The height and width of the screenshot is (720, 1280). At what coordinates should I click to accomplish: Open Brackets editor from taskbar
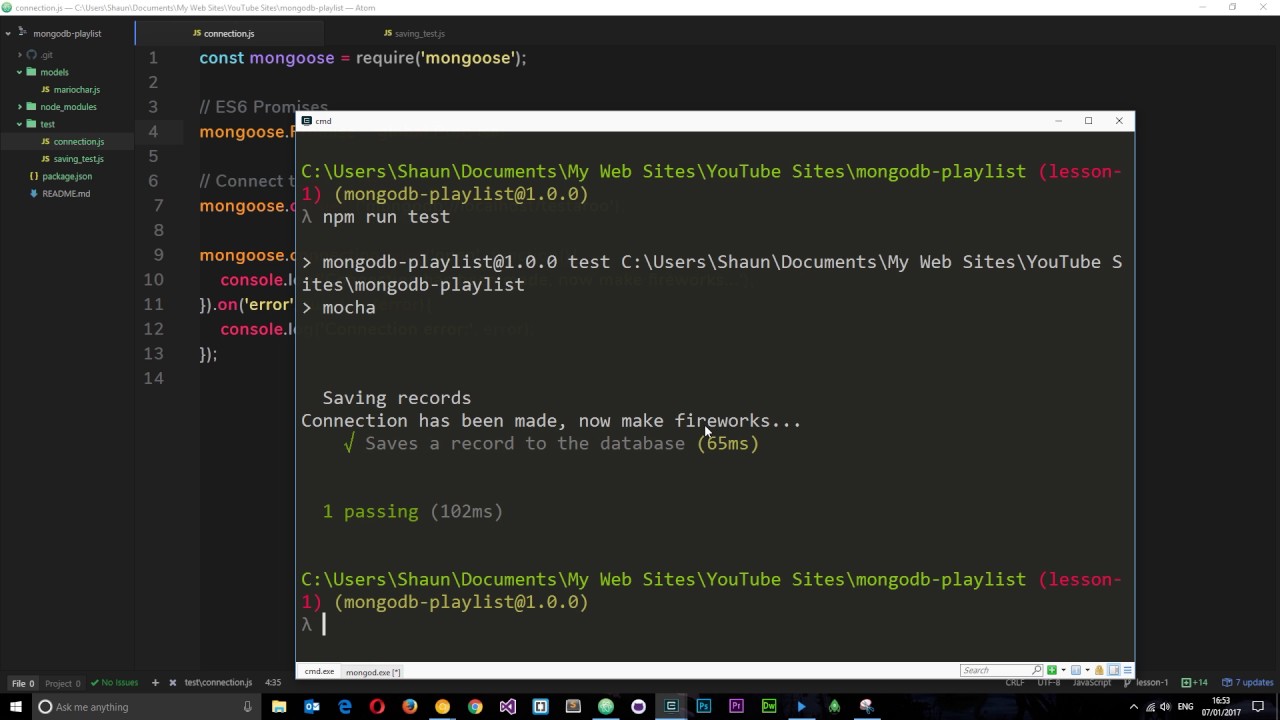coord(540,707)
